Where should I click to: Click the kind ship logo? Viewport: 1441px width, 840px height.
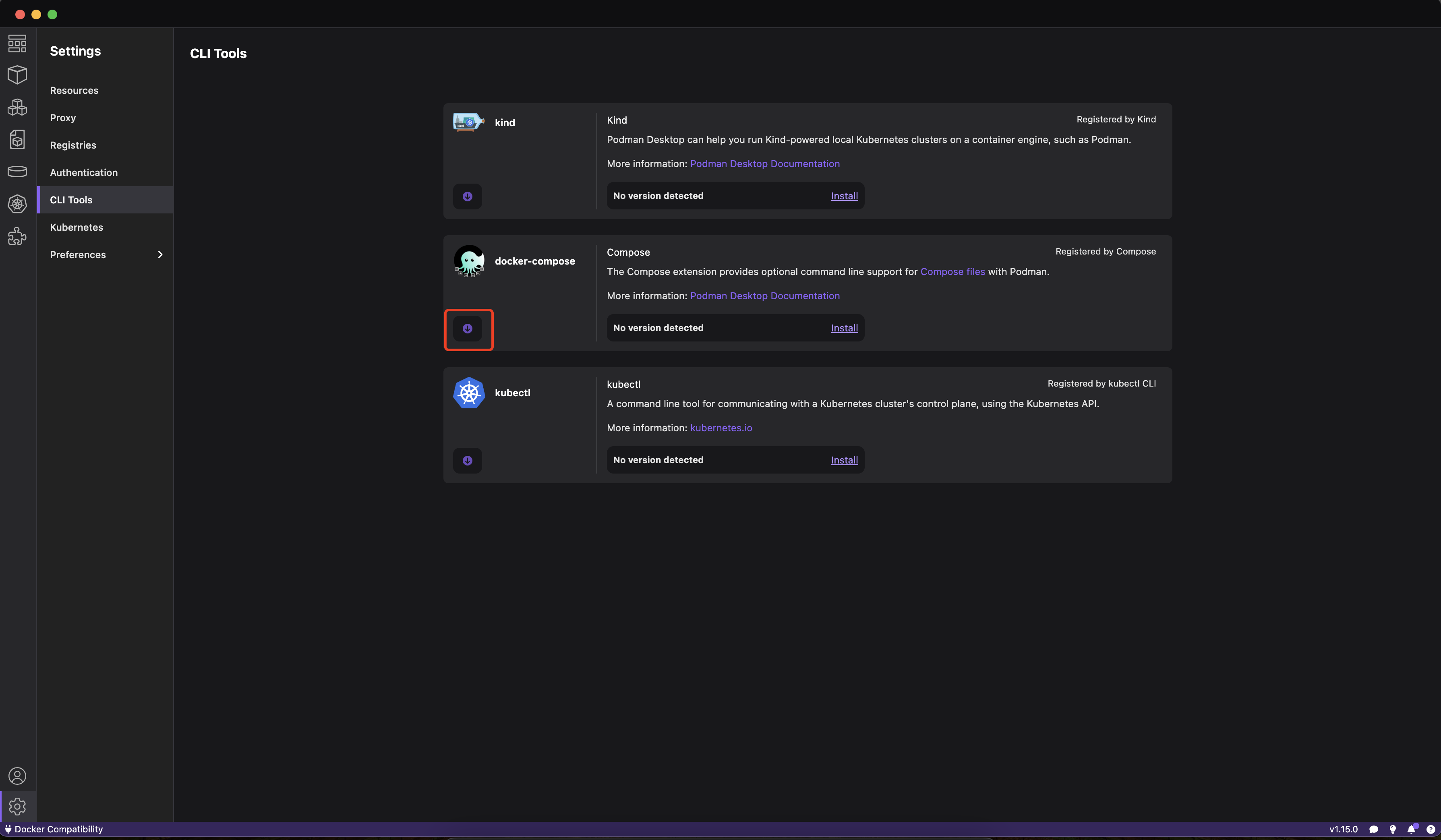click(469, 122)
